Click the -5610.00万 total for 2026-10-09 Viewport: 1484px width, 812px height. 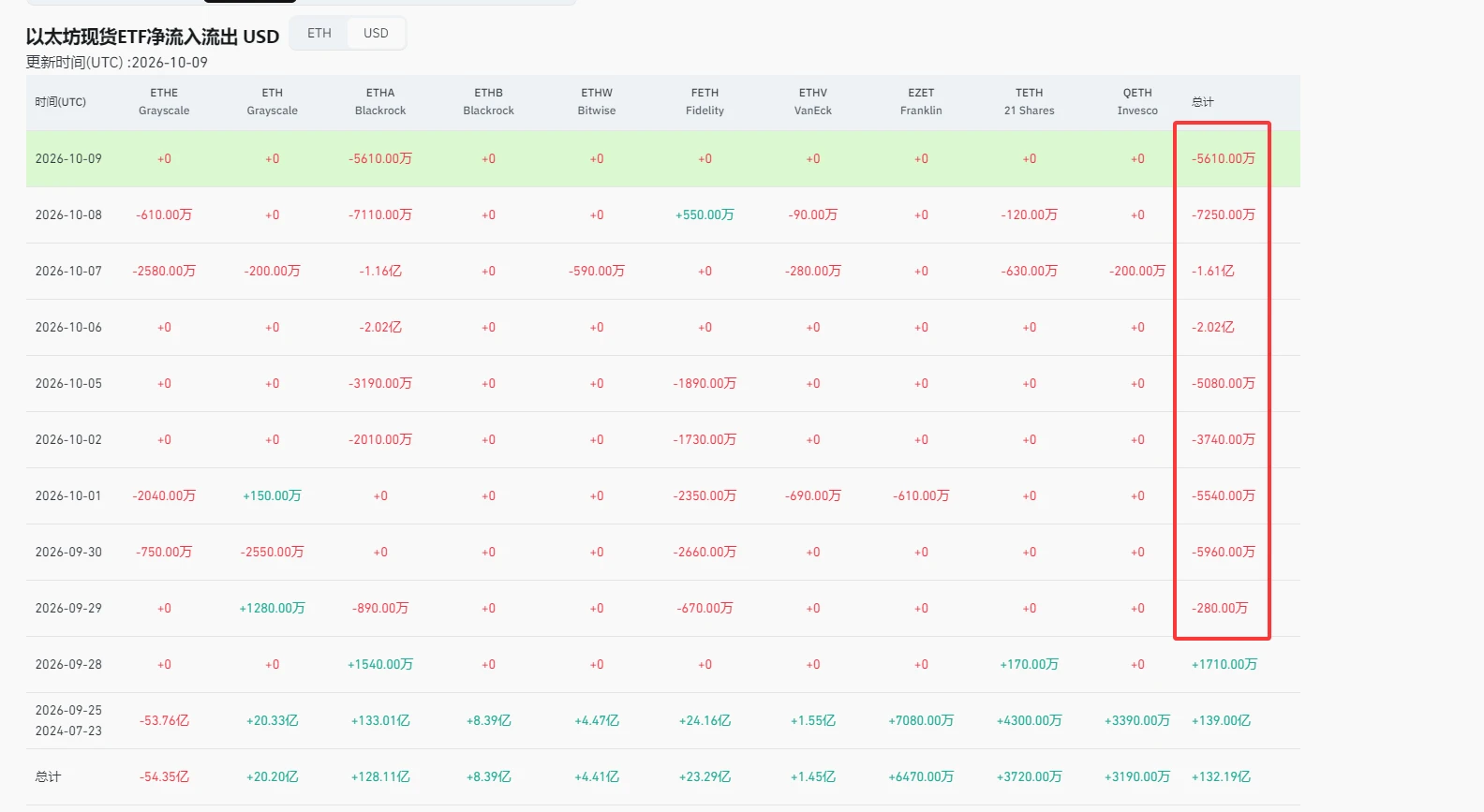[x=1224, y=159]
